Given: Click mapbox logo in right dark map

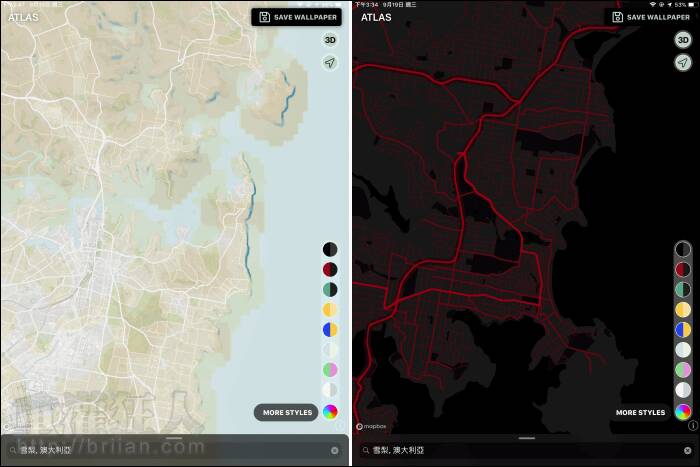Looking at the screenshot, I should 371,426.
